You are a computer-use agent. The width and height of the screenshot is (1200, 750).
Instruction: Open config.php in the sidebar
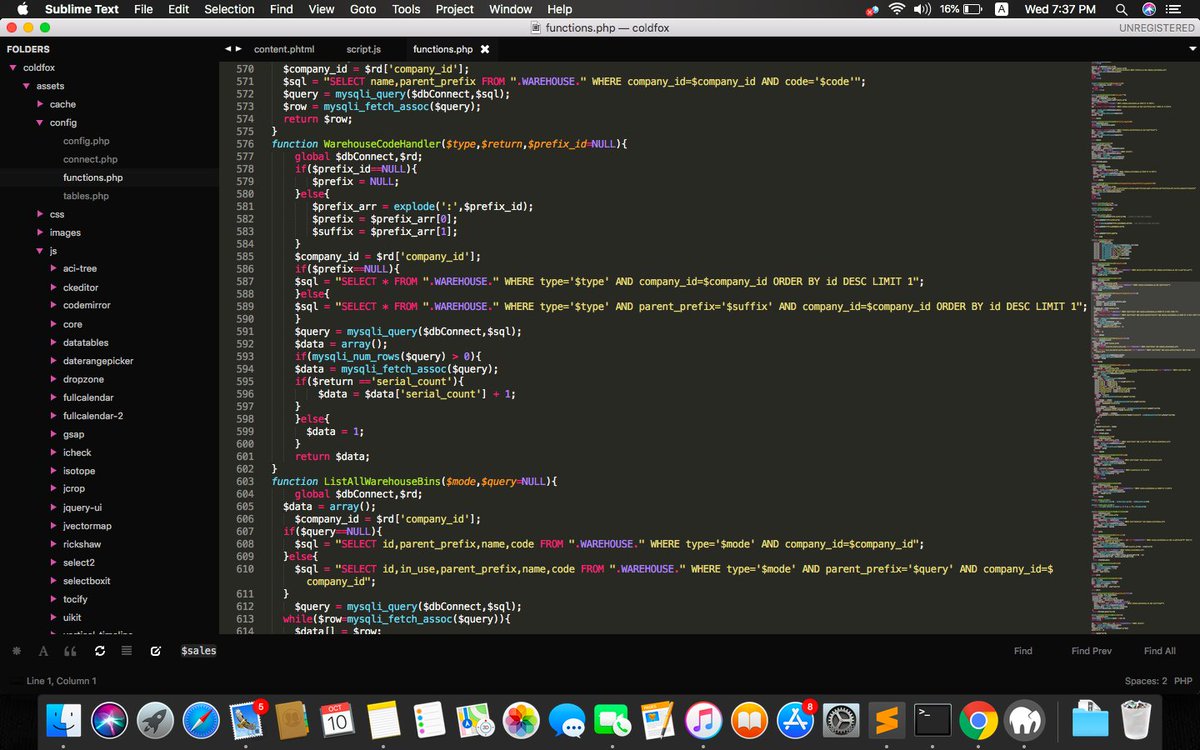[86, 141]
